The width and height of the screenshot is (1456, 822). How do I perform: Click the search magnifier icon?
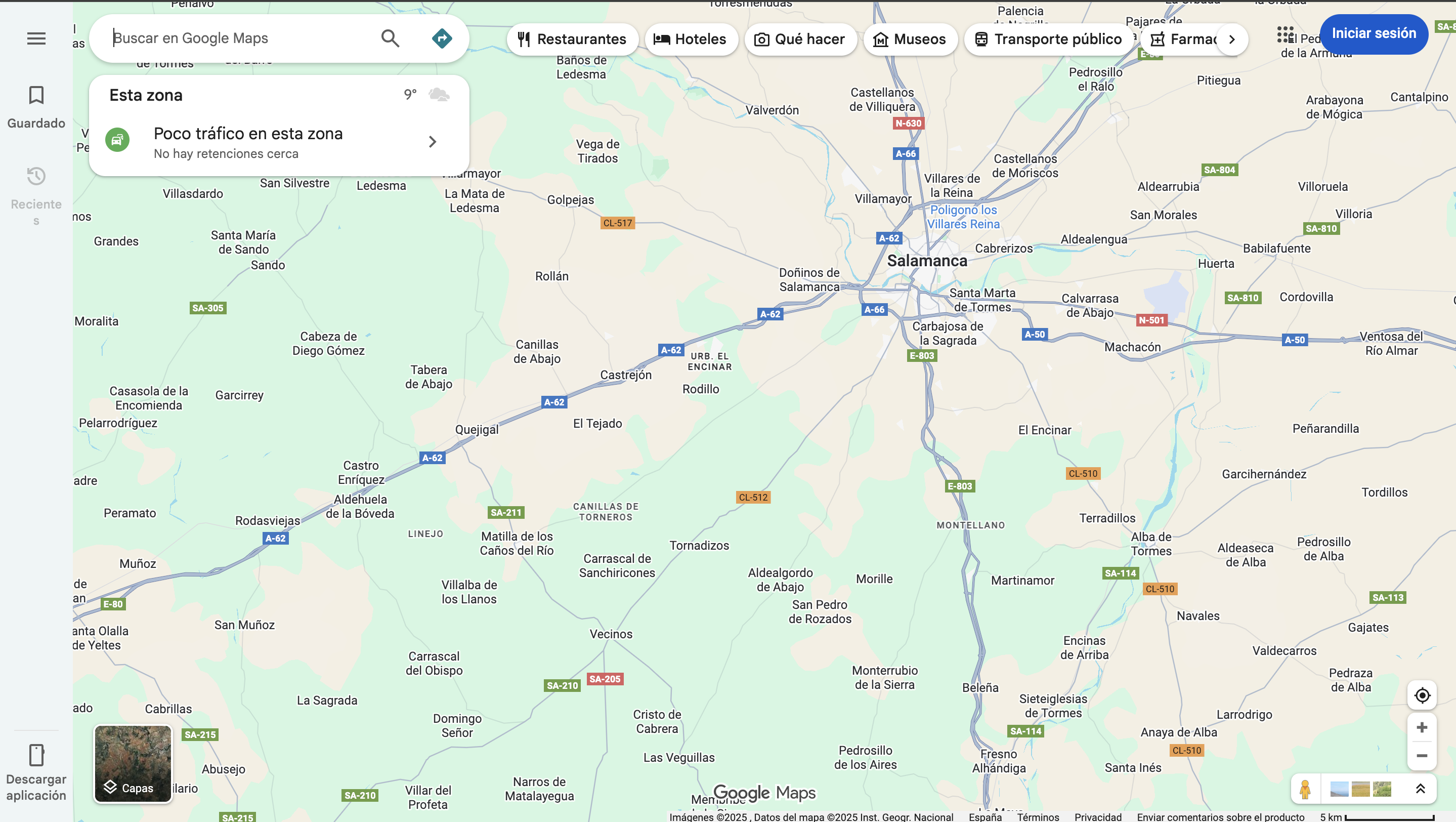(390, 38)
